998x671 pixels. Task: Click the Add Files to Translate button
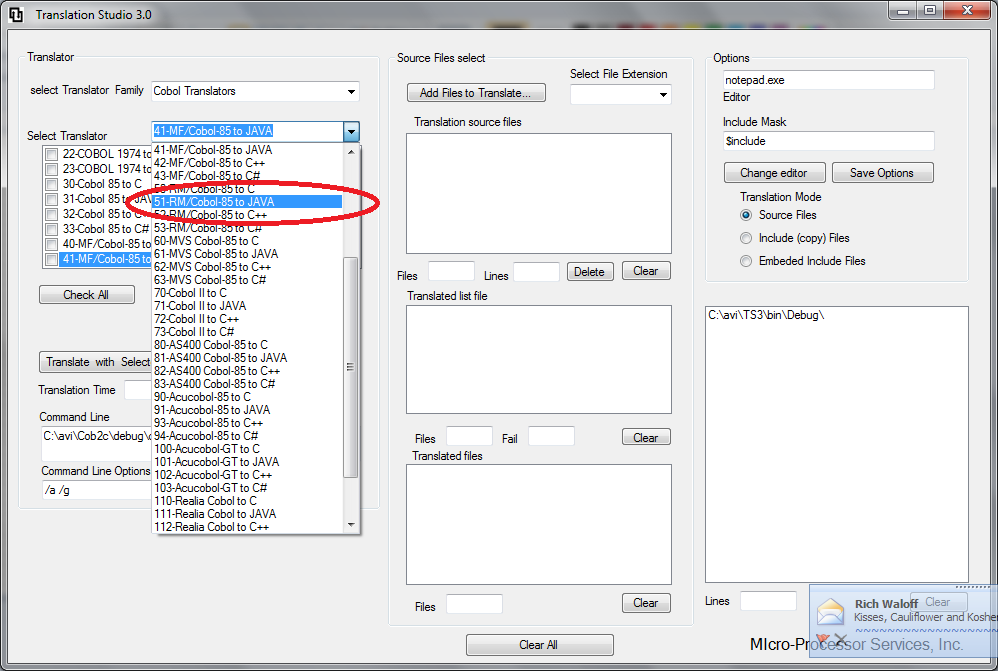click(476, 93)
